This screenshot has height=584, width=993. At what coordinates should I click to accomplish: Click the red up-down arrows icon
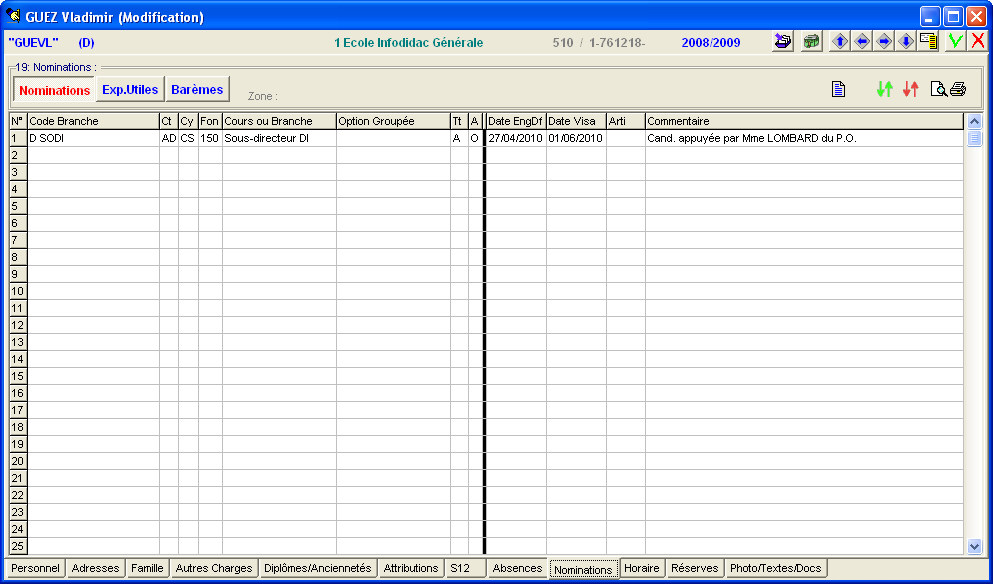tap(911, 89)
